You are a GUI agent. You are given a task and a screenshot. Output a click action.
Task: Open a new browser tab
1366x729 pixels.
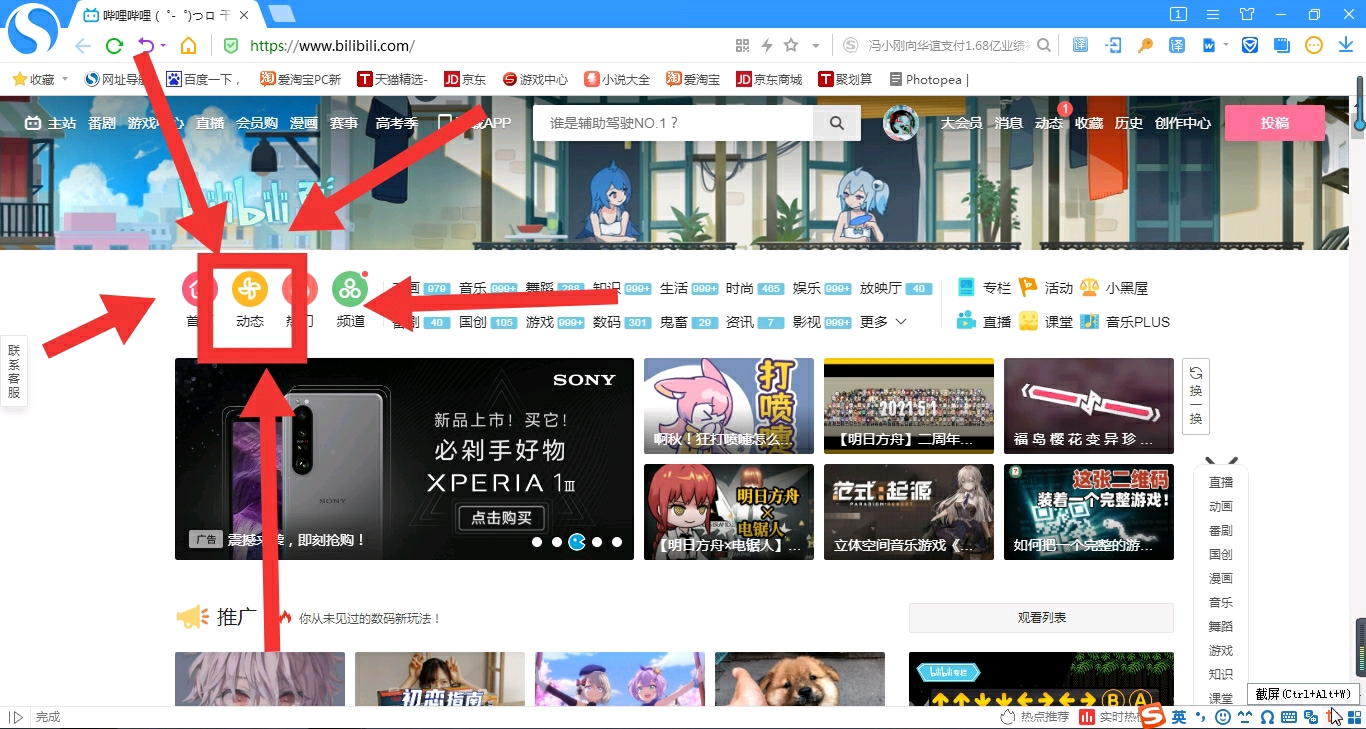click(x=282, y=14)
